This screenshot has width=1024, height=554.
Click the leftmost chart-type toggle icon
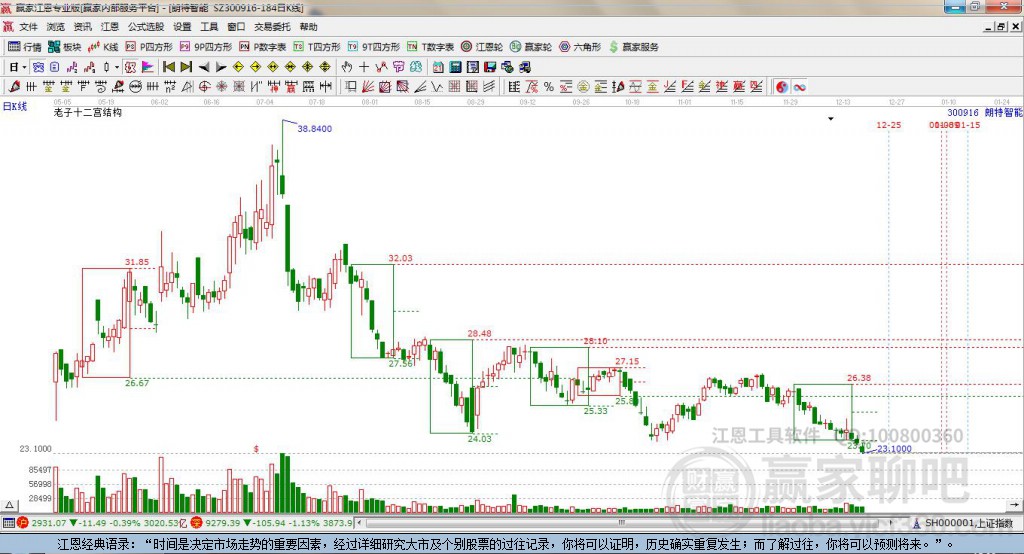(x=39, y=67)
